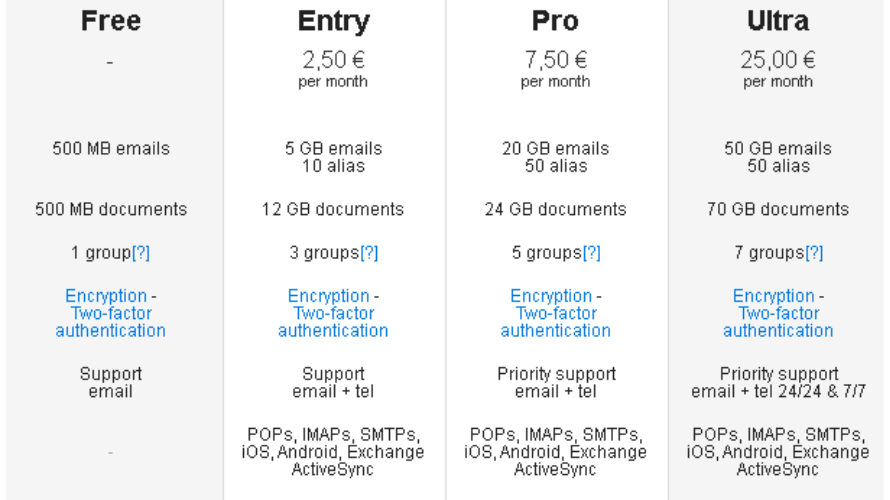The width and height of the screenshot is (890, 500).
Task: Open the Encryption link in the Free column
Action: click(106, 296)
